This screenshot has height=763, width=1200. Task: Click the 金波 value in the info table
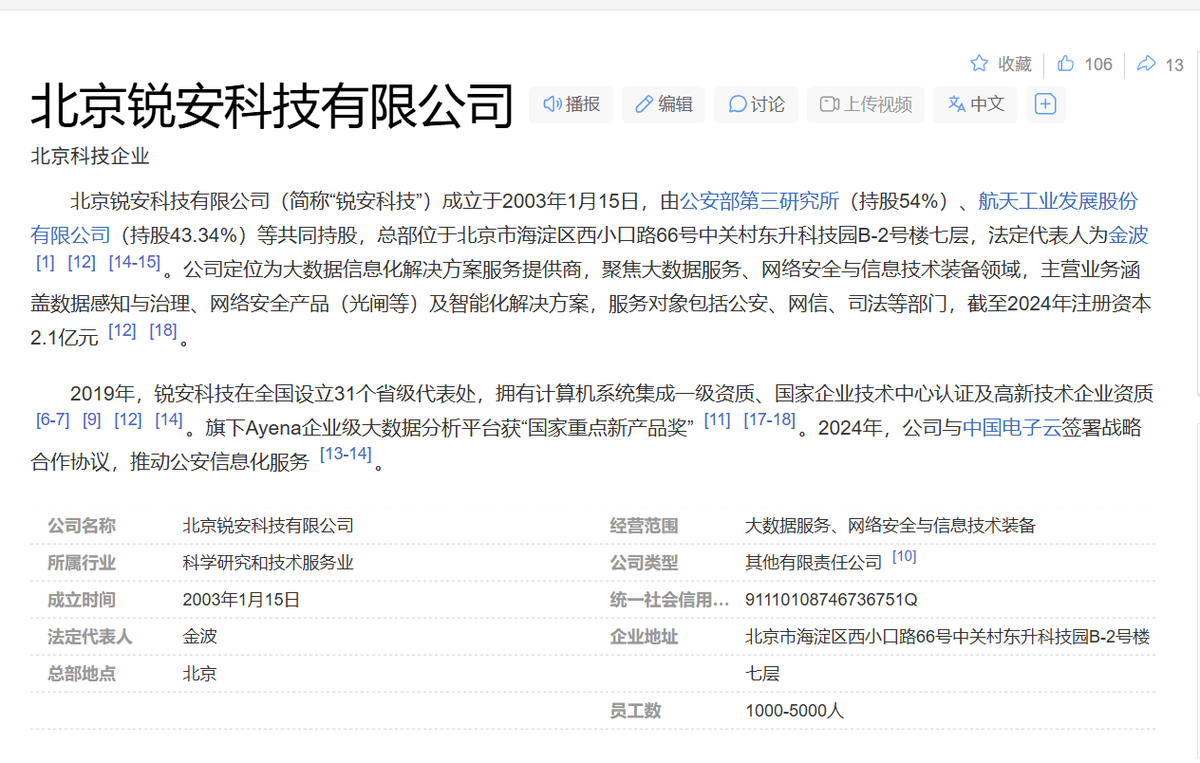[x=200, y=636]
